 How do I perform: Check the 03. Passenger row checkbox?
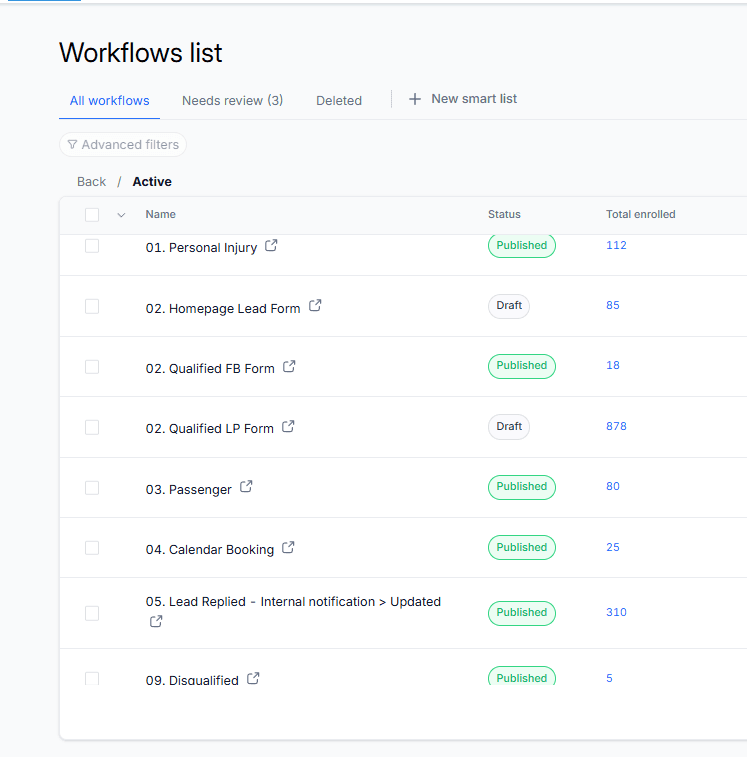(x=92, y=488)
